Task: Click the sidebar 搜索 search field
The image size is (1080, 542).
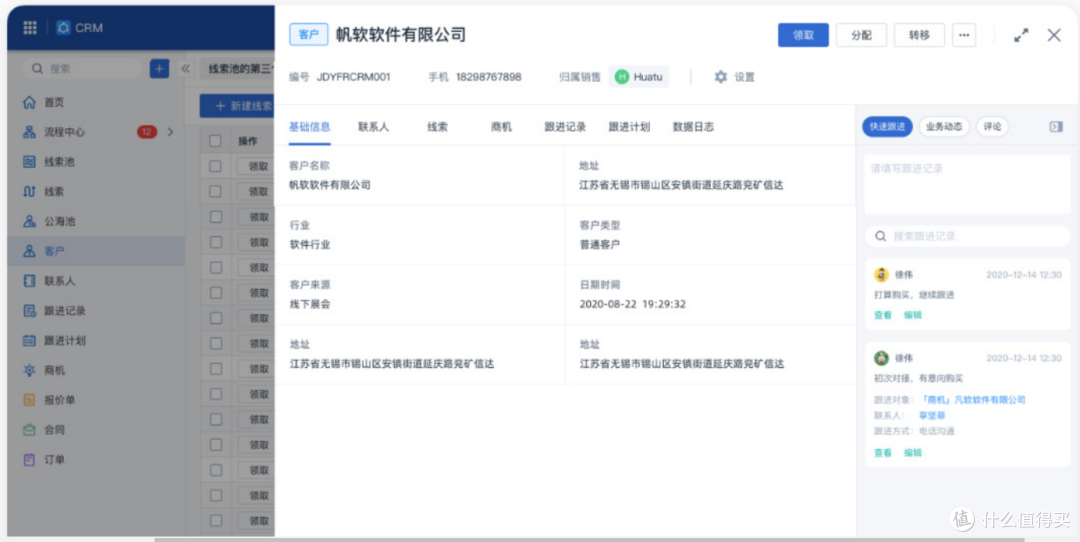Action: (x=82, y=68)
